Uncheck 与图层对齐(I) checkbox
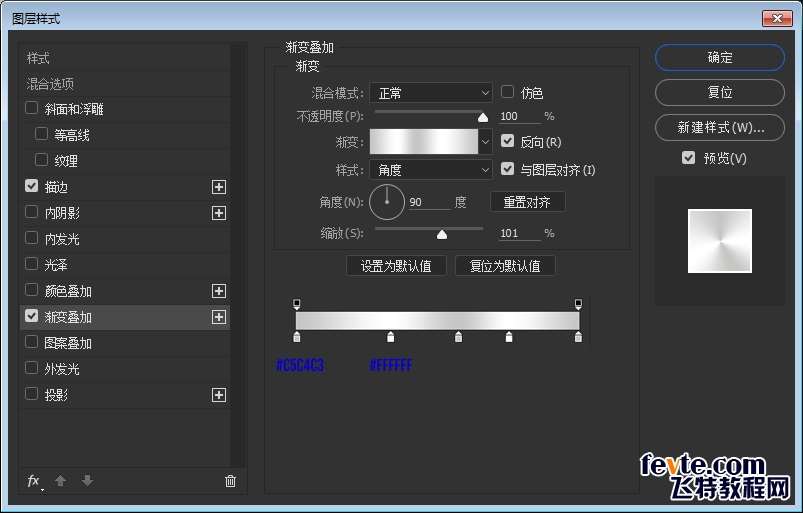Viewport: 803px width, 513px height. point(507,168)
